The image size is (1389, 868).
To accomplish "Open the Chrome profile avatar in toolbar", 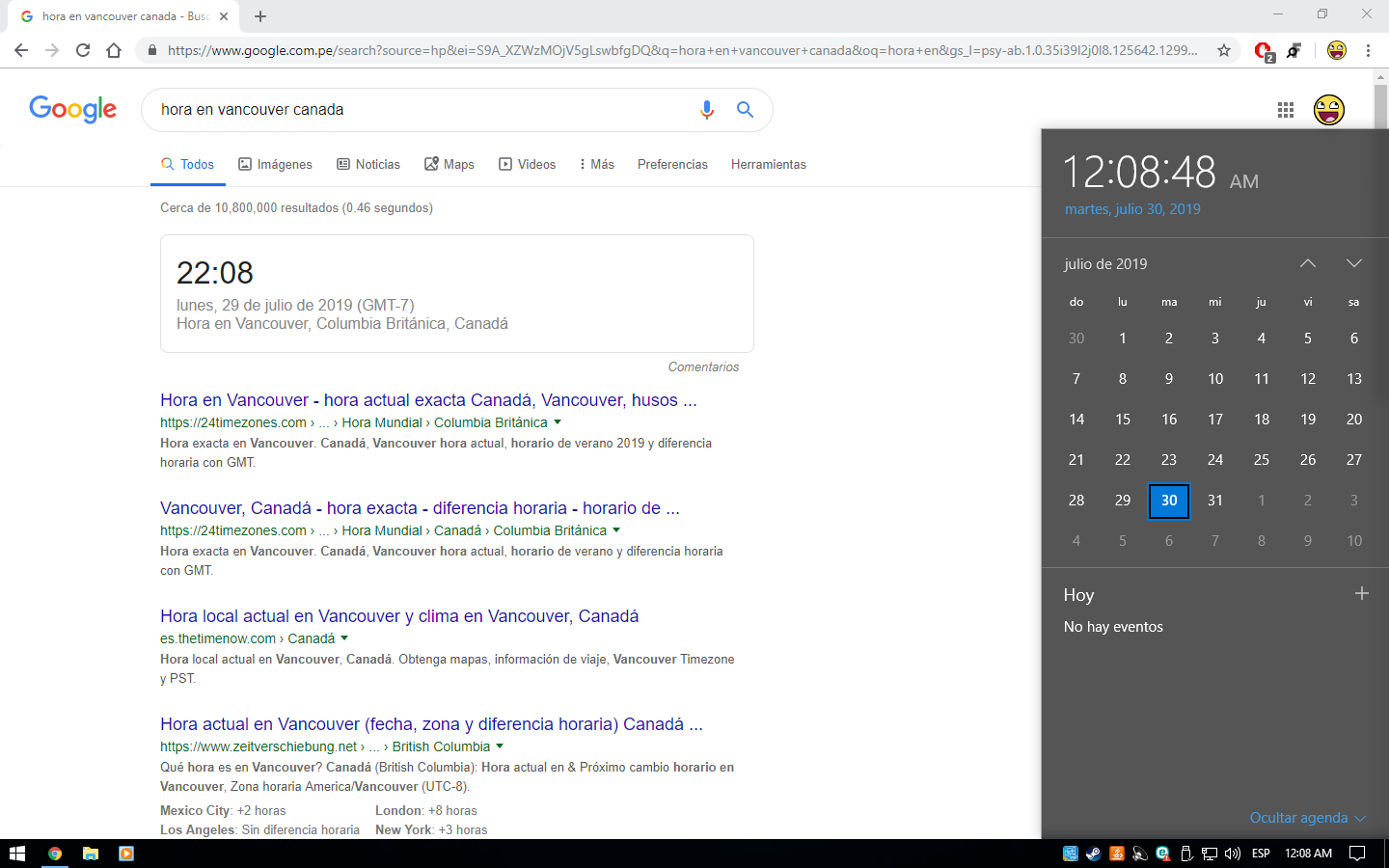I will point(1336,50).
